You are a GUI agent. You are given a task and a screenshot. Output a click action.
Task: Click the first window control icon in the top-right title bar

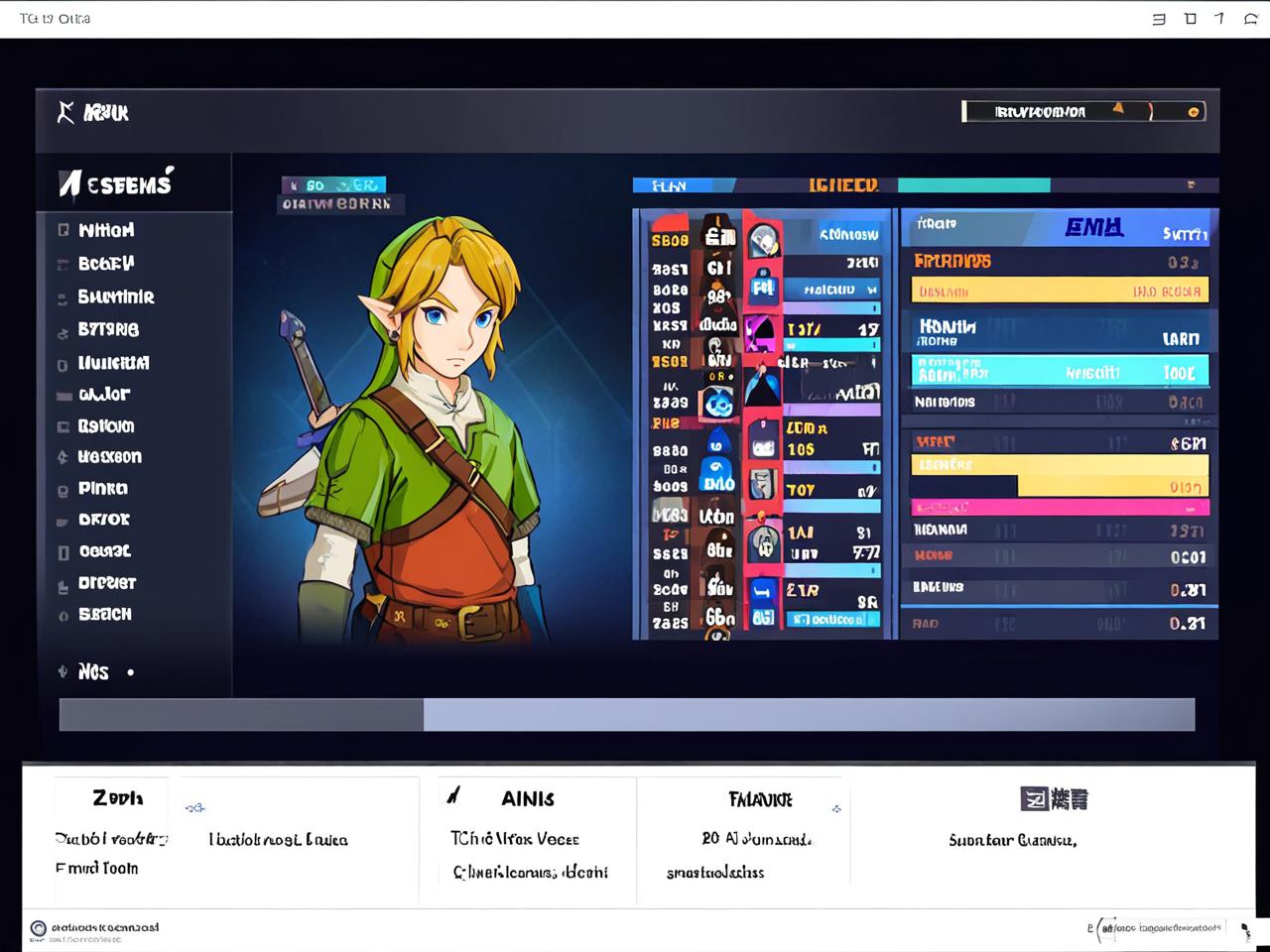coord(1158,19)
